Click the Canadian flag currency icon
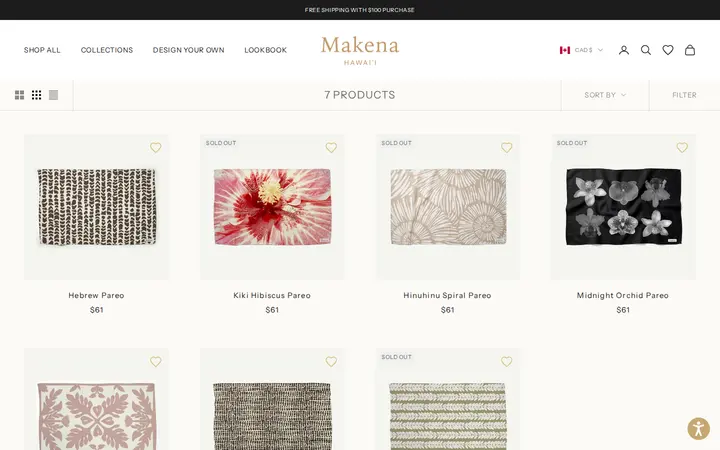This screenshot has width=720, height=450. 565,50
